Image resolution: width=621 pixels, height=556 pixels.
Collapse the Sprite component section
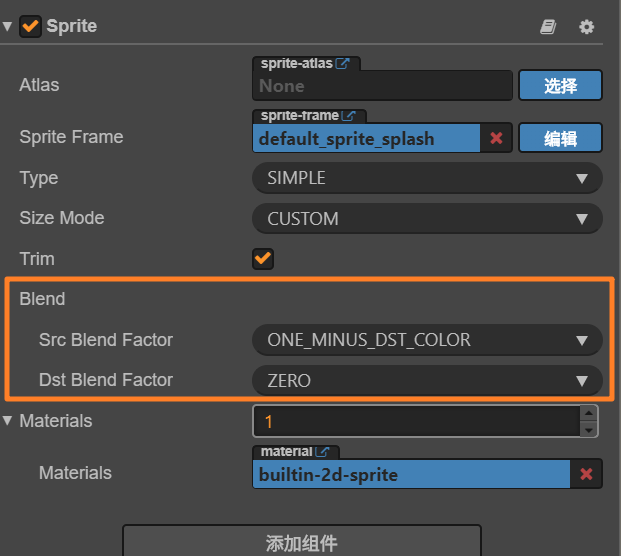coord(8,26)
